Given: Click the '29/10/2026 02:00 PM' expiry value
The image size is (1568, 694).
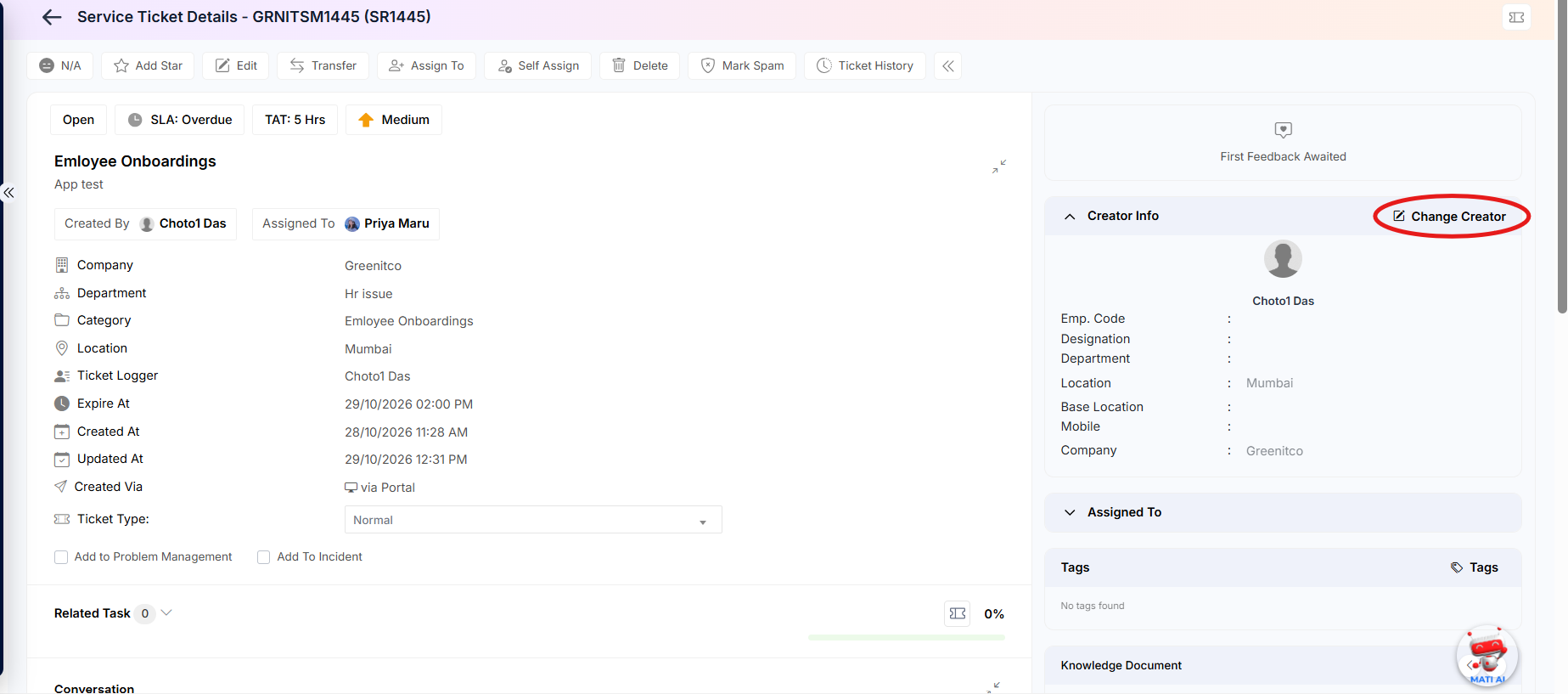Looking at the screenshot, I should tap(408, 404).
